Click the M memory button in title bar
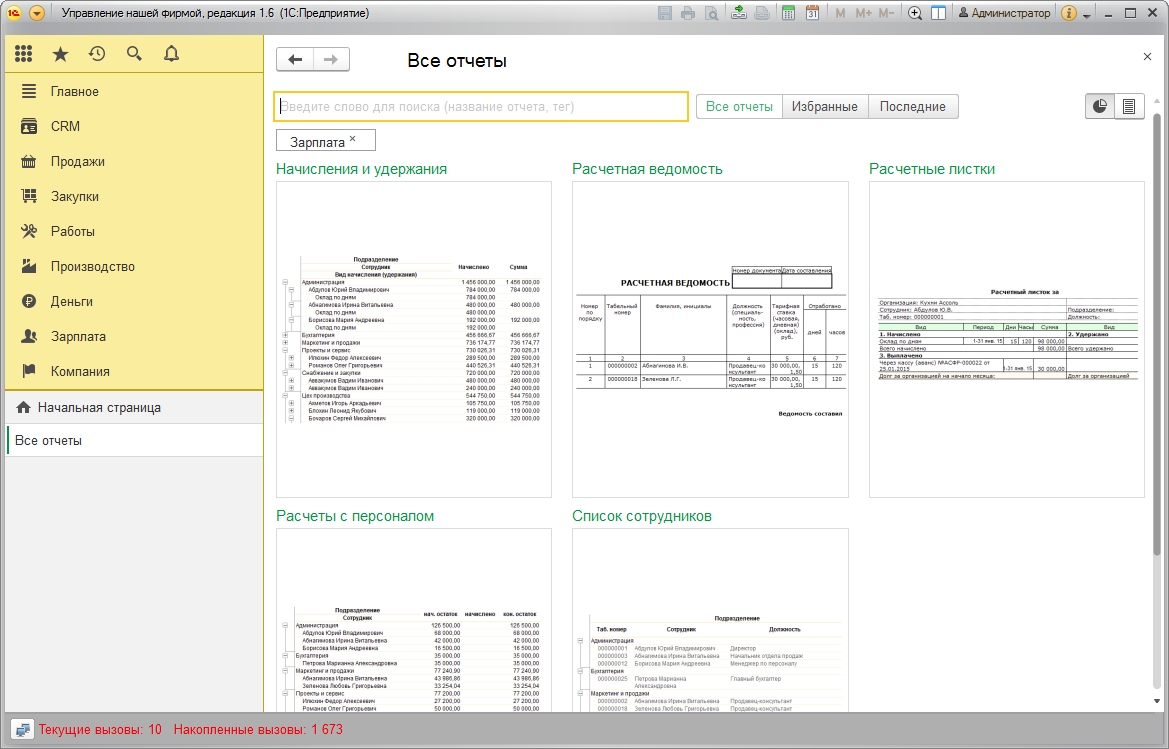Image resolution: width=1169 pixels, height=749 pixels. (840, 13)
